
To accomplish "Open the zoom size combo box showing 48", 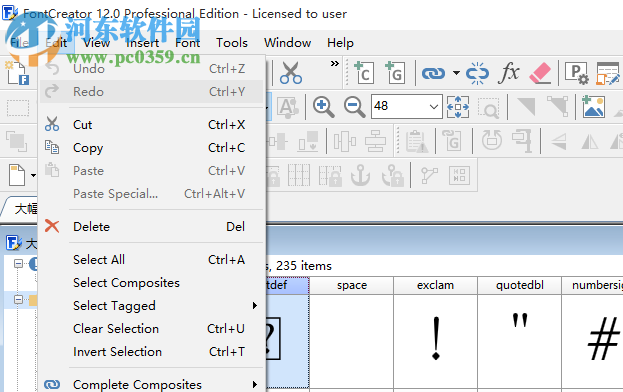I will pos(406,106).
